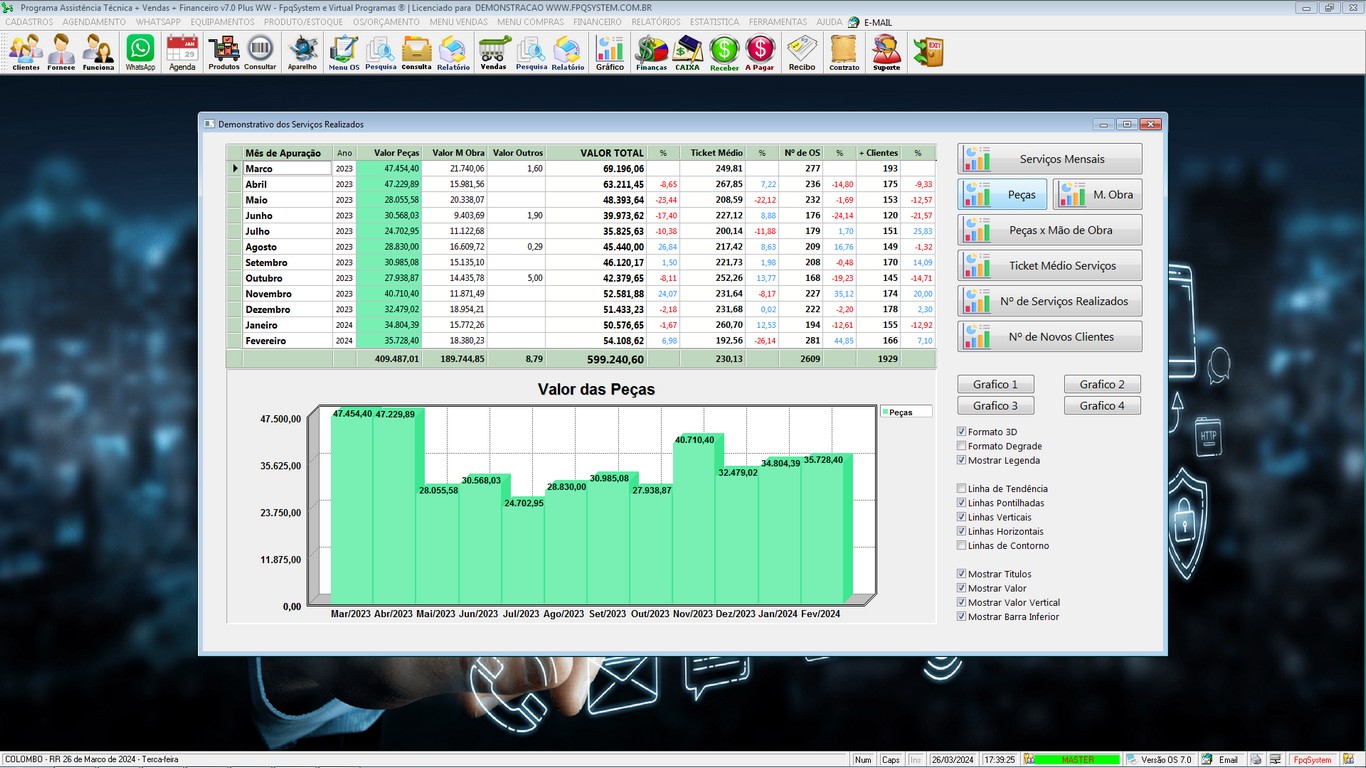The height and width of the screenshot is (768, 1366).
Task: Toggle the Linhas Verticais checkbox
Action: [x=962, y=517]
